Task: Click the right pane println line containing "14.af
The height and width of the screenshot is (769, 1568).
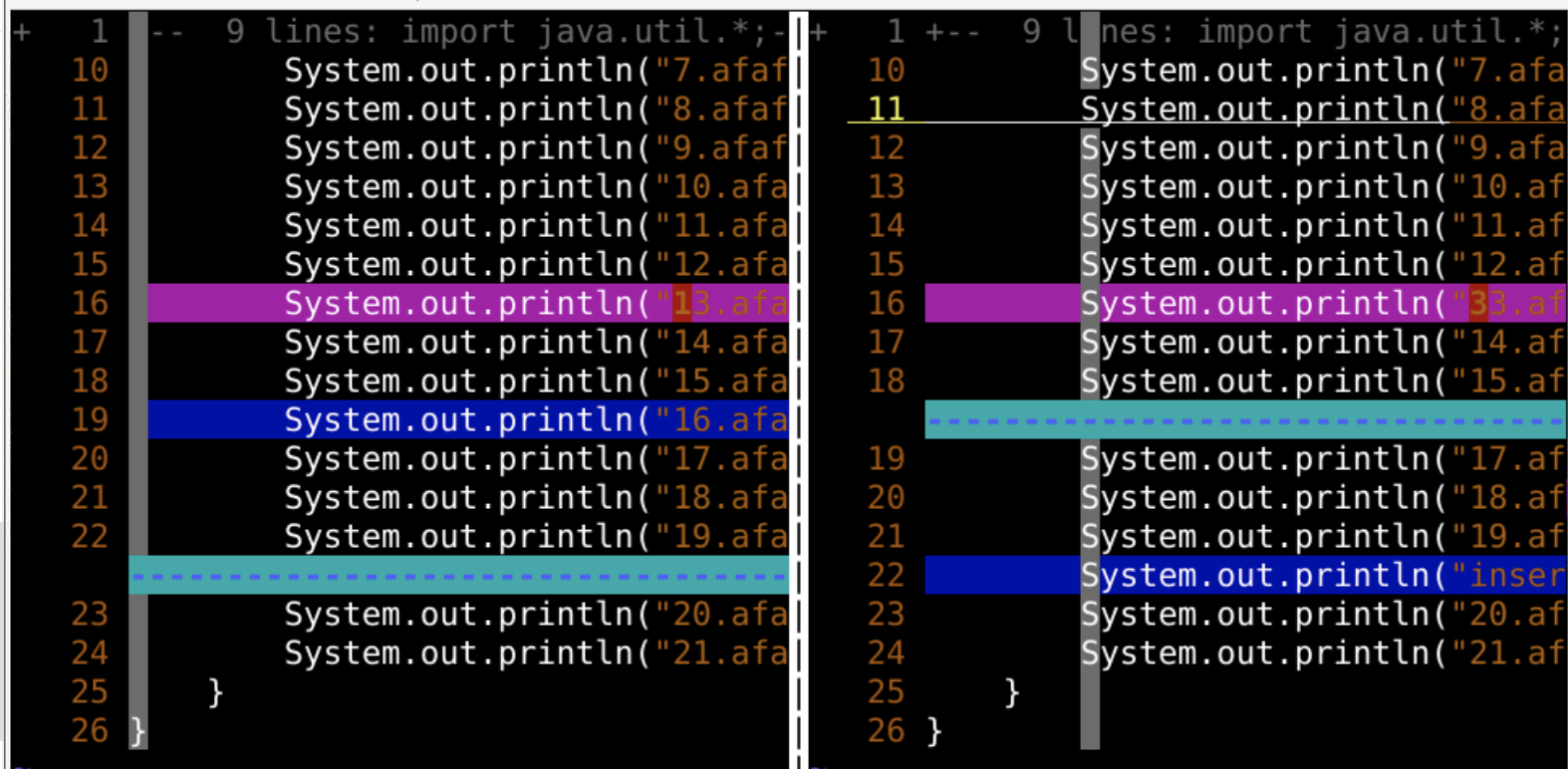Action: click(x=1323, y=343)
